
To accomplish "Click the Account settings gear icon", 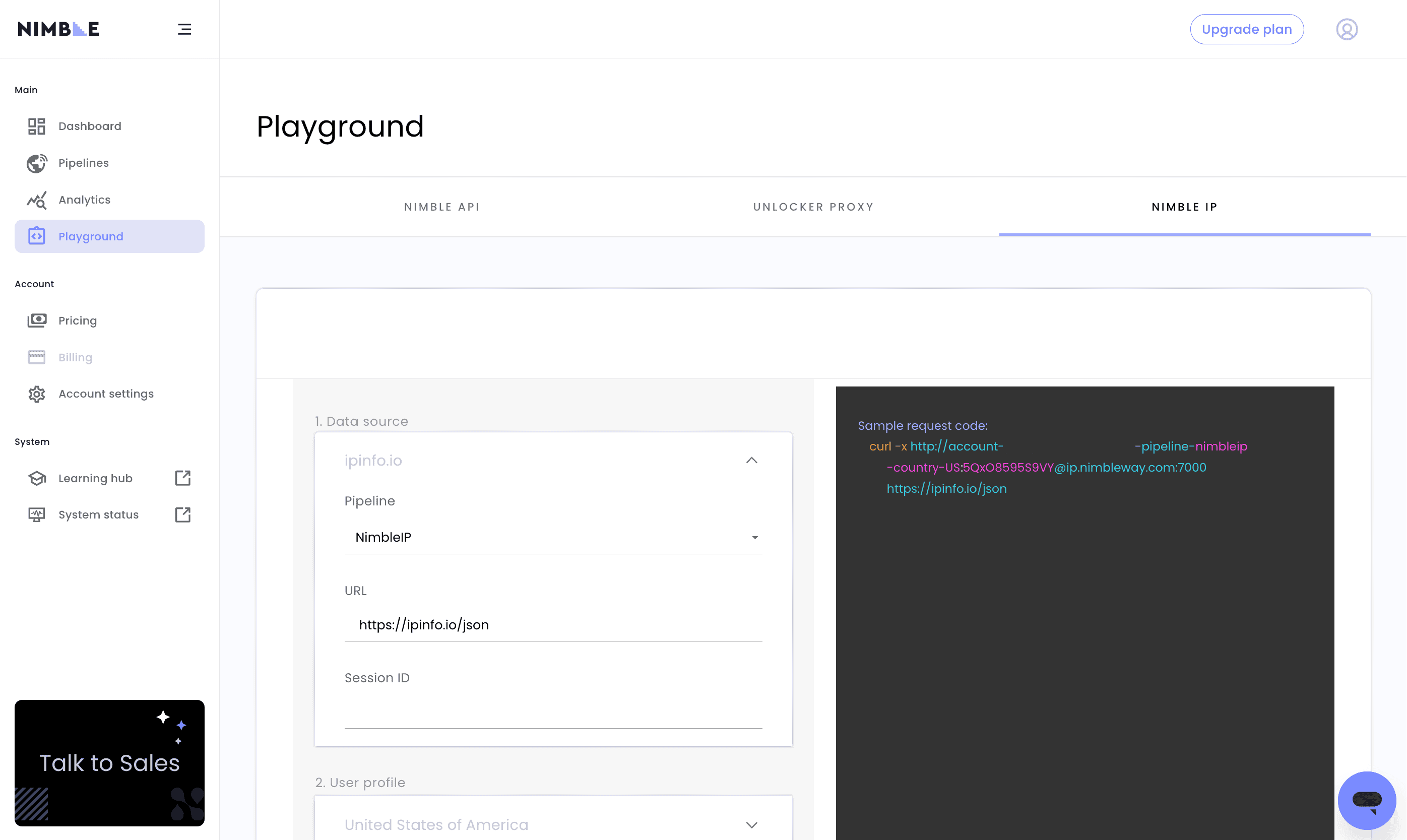I will click(37, 394).
